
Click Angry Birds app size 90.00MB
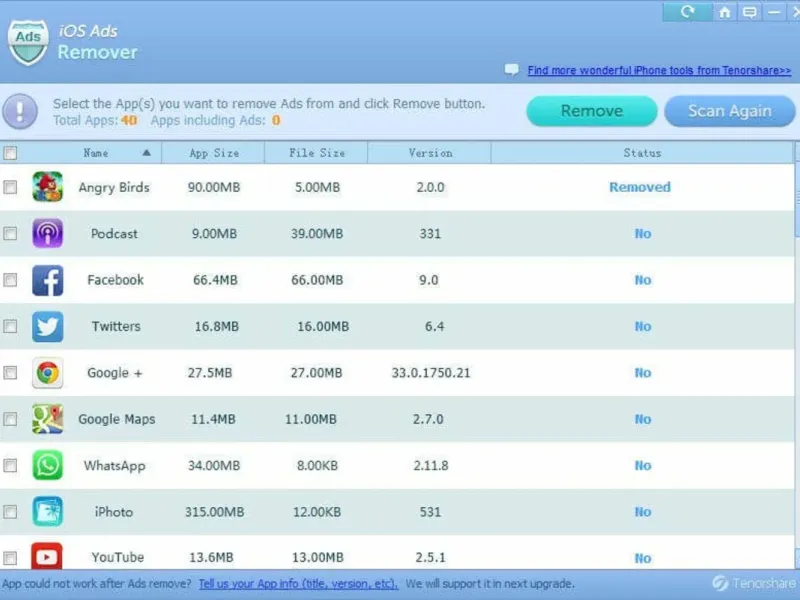click(214, 187)
